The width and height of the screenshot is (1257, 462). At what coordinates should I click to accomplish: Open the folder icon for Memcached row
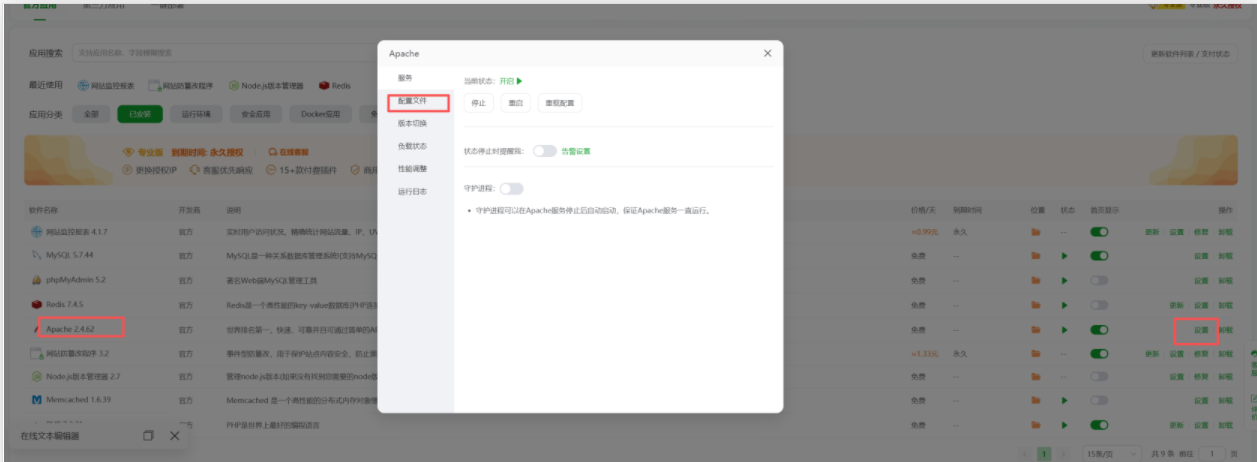[1036, 401]
